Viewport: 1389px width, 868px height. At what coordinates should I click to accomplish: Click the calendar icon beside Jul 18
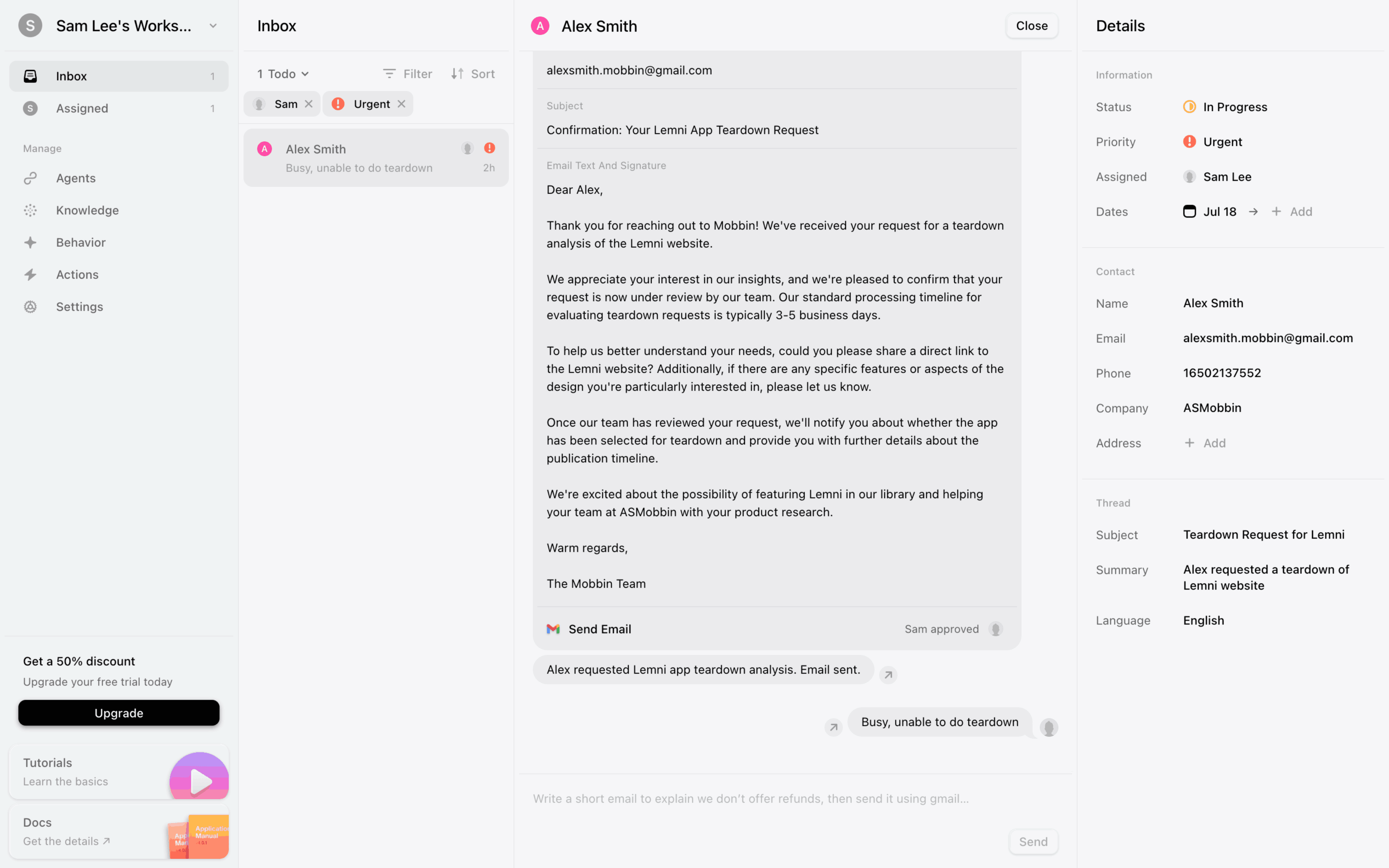pos(1189,211)
